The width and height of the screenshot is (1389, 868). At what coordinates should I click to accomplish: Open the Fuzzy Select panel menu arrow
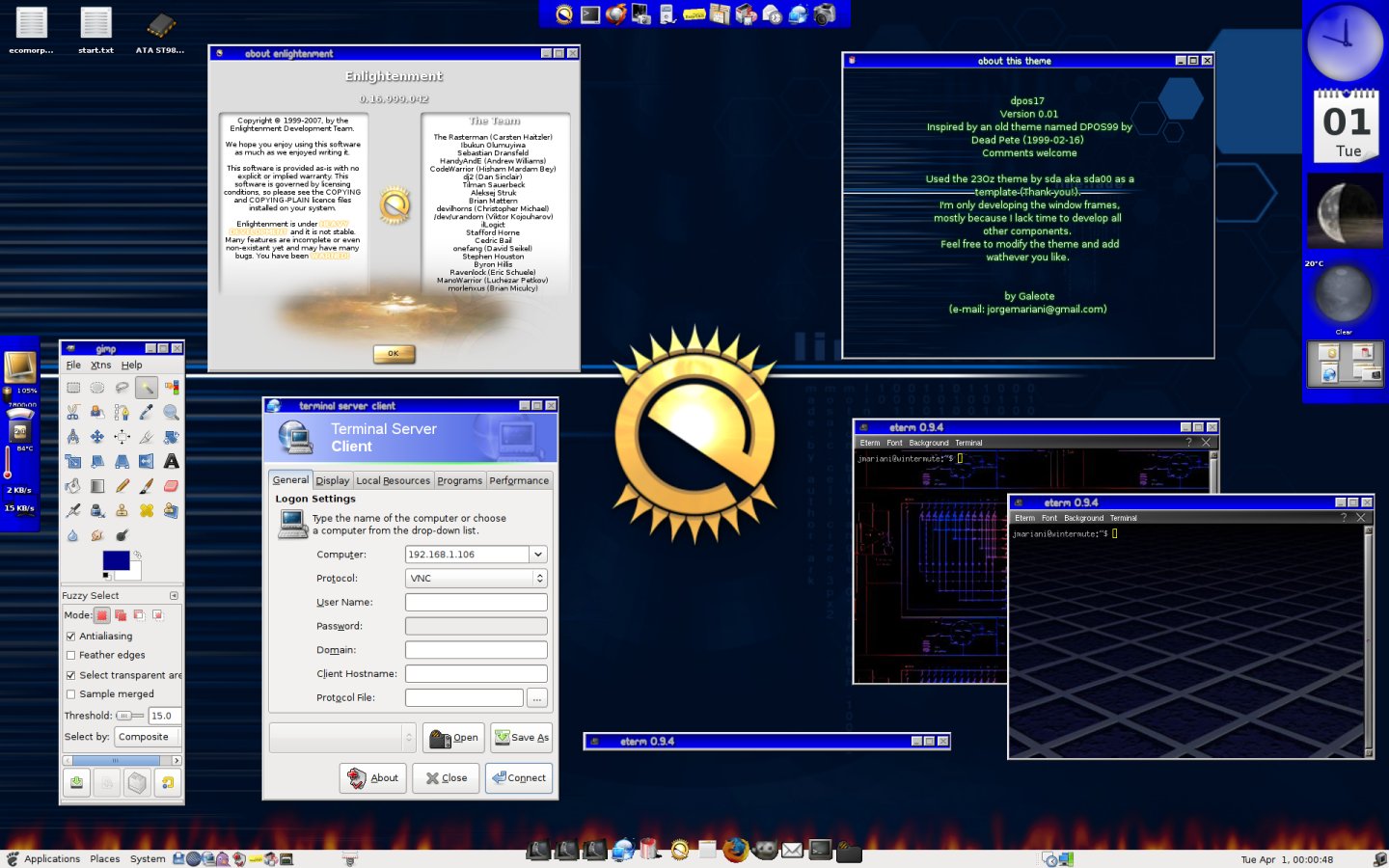click(174, 596)
